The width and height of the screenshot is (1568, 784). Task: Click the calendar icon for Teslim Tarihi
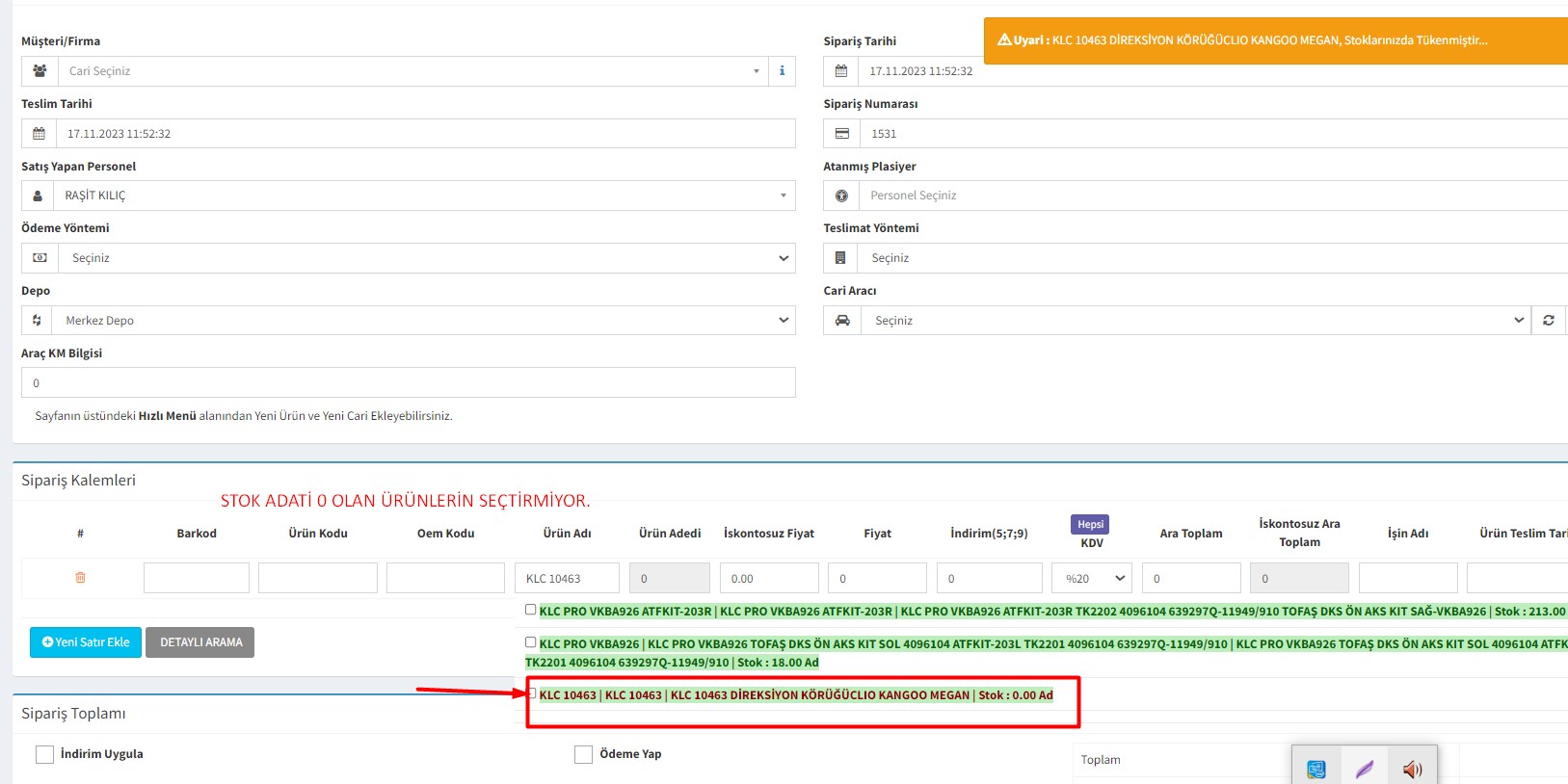39,134
